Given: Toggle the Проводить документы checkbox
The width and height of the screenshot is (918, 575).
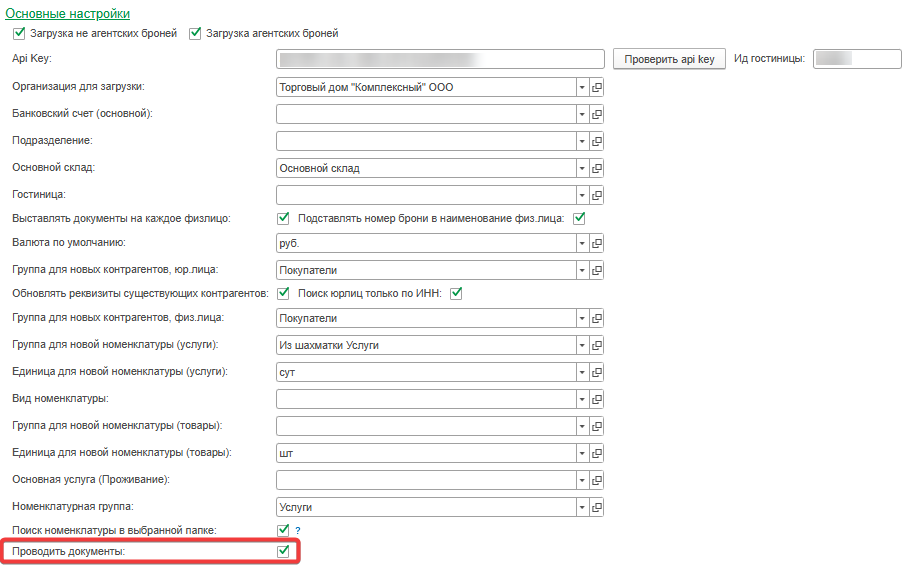Looking at the screenshot, I should click(283, 551).
